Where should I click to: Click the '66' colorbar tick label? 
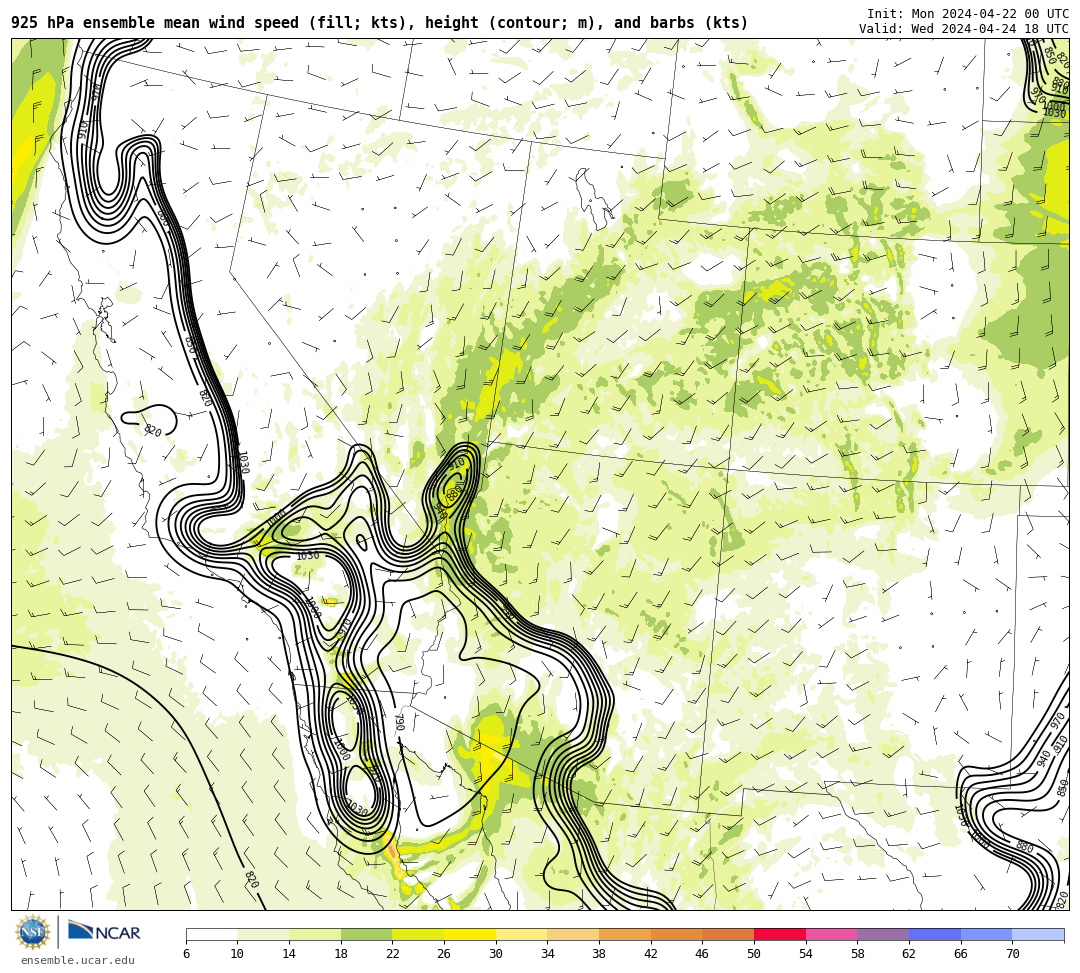tap(961, 954)
